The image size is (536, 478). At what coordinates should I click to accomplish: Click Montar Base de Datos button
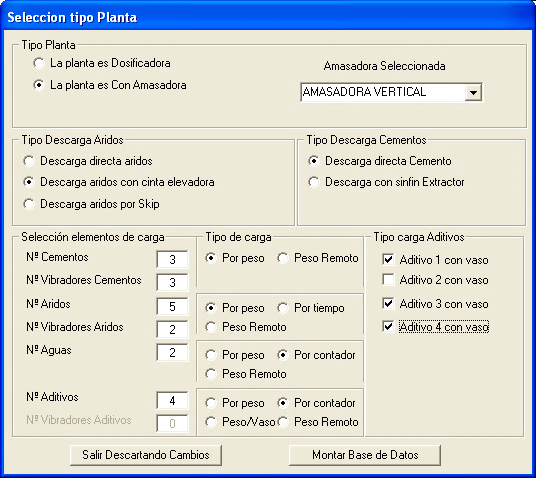coord(365,455)
